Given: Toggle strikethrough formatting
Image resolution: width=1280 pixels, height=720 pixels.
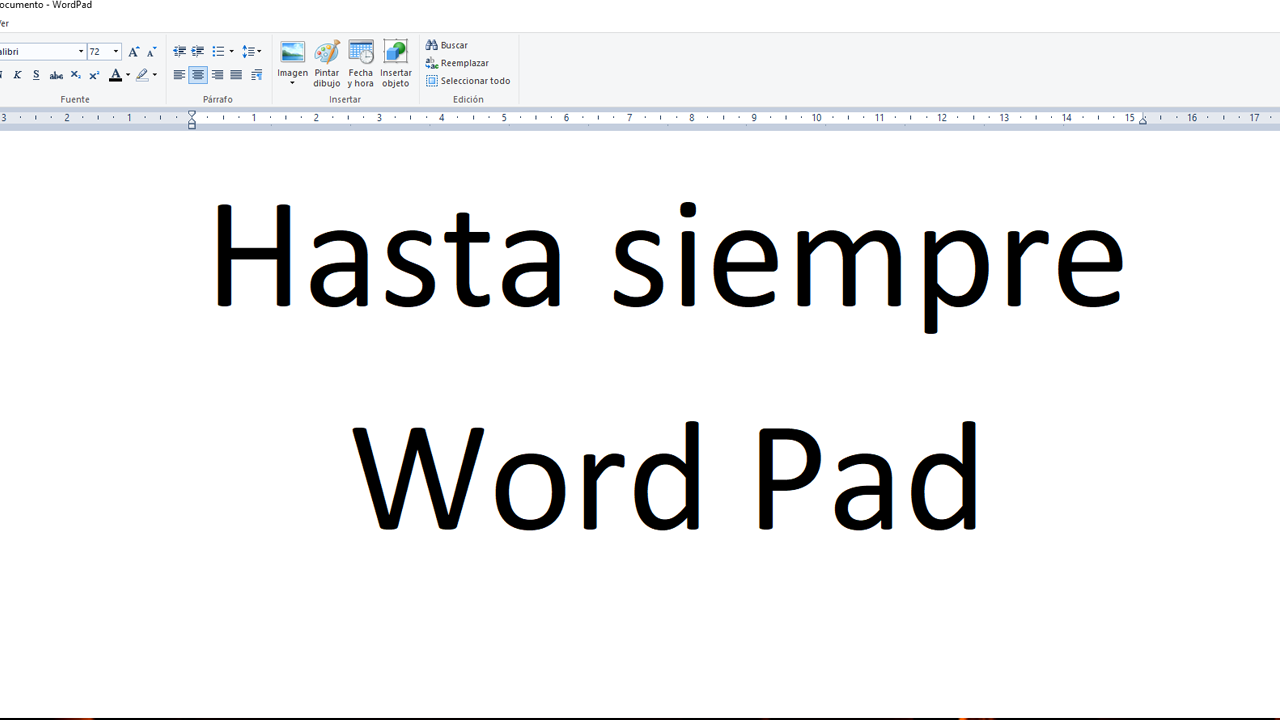Looking at the screenshot, I should pyautogui.click(x=56, y=75).
